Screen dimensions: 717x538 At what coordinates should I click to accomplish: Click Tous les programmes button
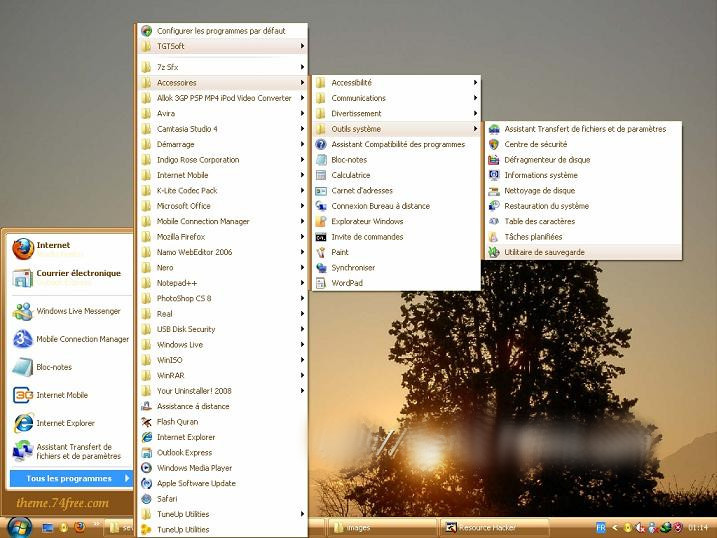pos(70,479)
